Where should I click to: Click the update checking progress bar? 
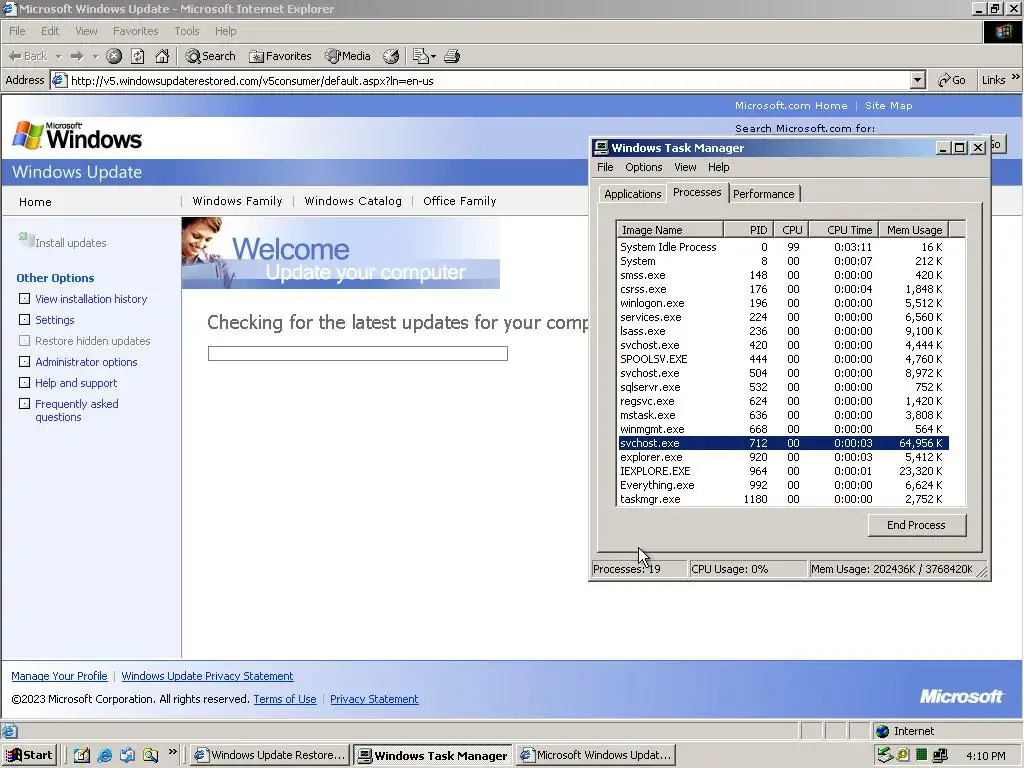[358, 353]
